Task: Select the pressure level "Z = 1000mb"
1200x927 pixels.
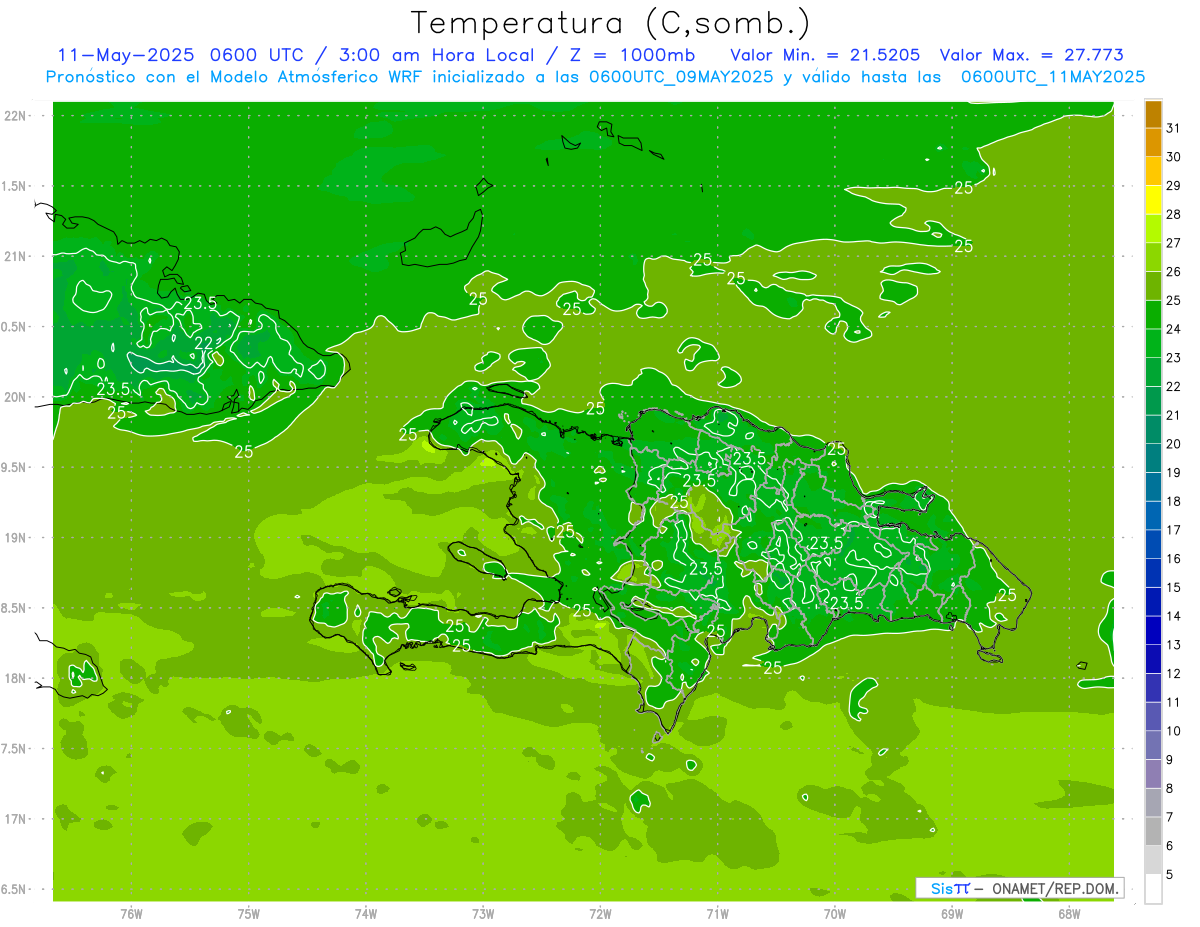Action: click(634, 55)
